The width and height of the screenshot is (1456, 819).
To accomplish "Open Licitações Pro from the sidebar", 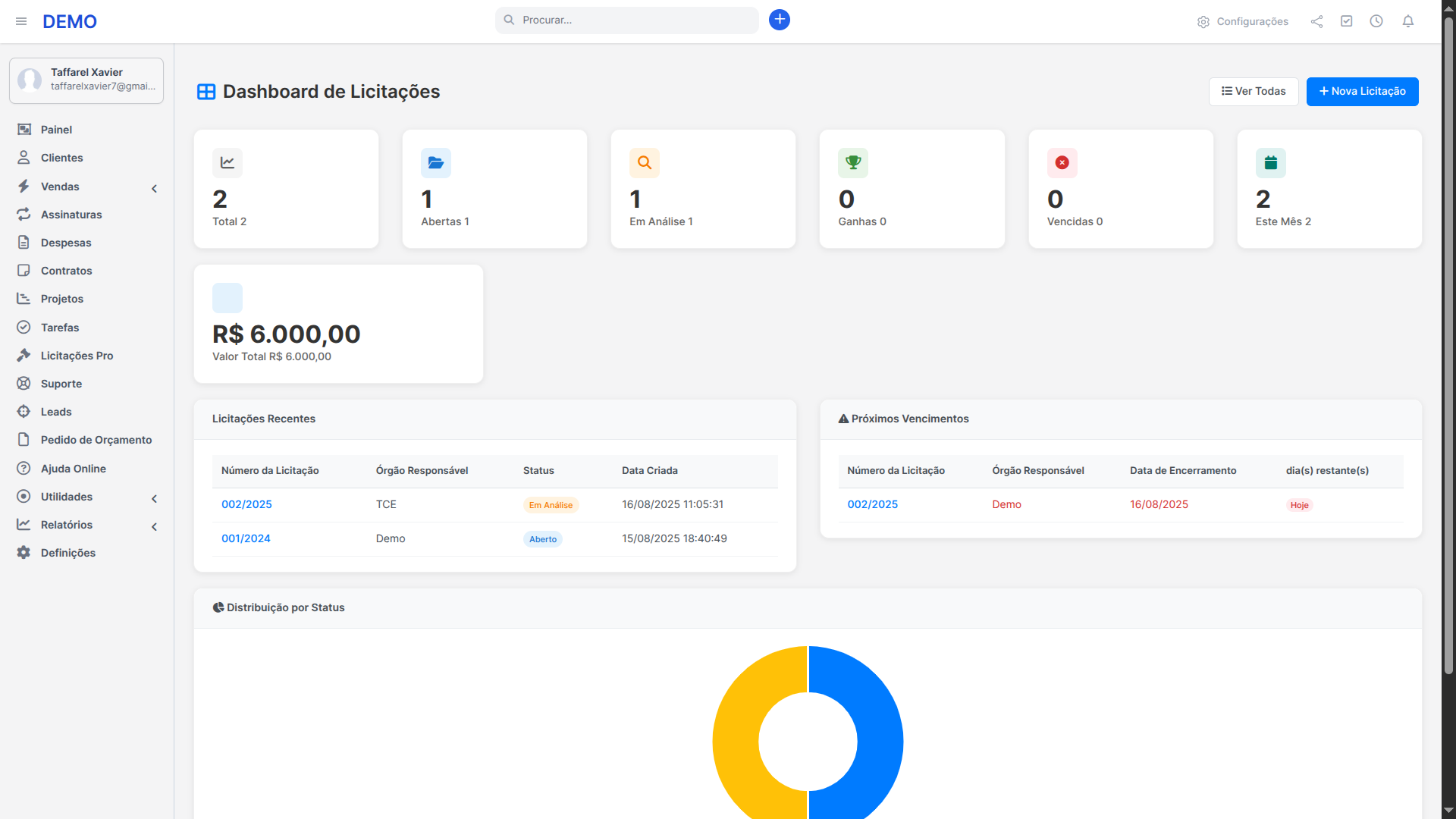I will click(77, 355).
